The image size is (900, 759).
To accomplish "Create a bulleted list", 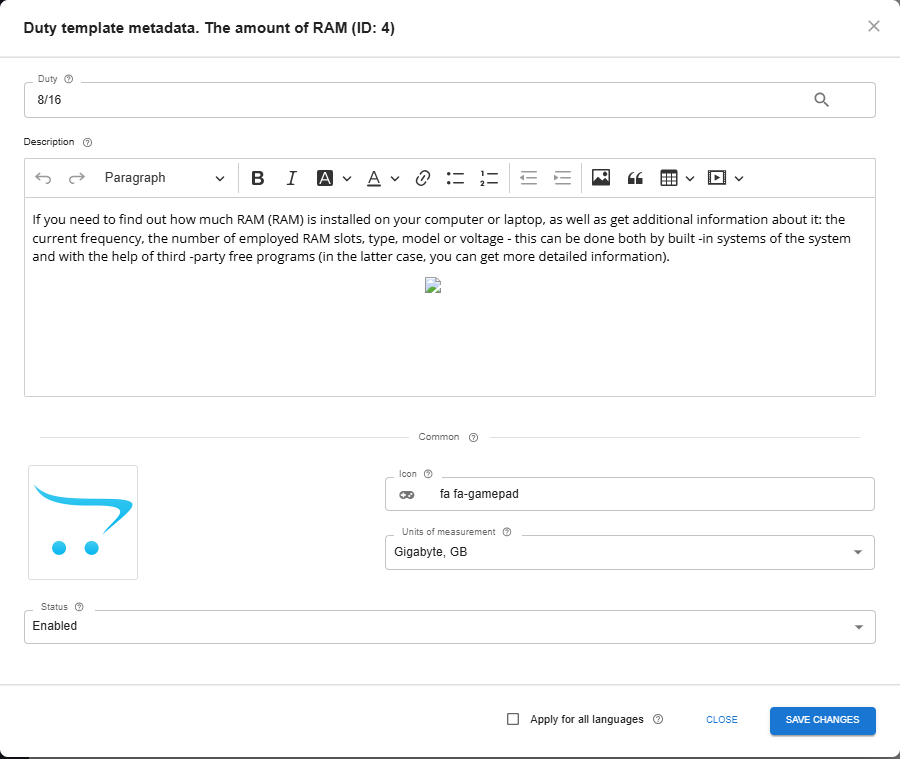I will (455, 178).
